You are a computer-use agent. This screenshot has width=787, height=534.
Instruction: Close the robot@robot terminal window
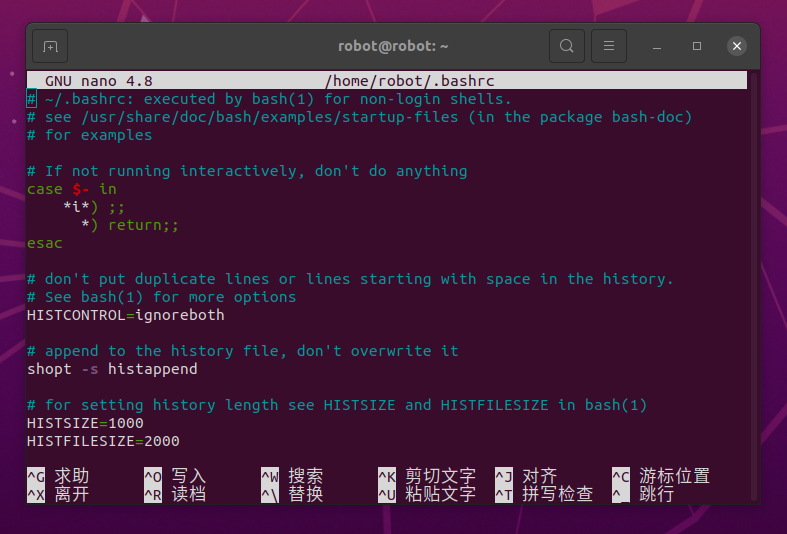[x=737, y=46]
